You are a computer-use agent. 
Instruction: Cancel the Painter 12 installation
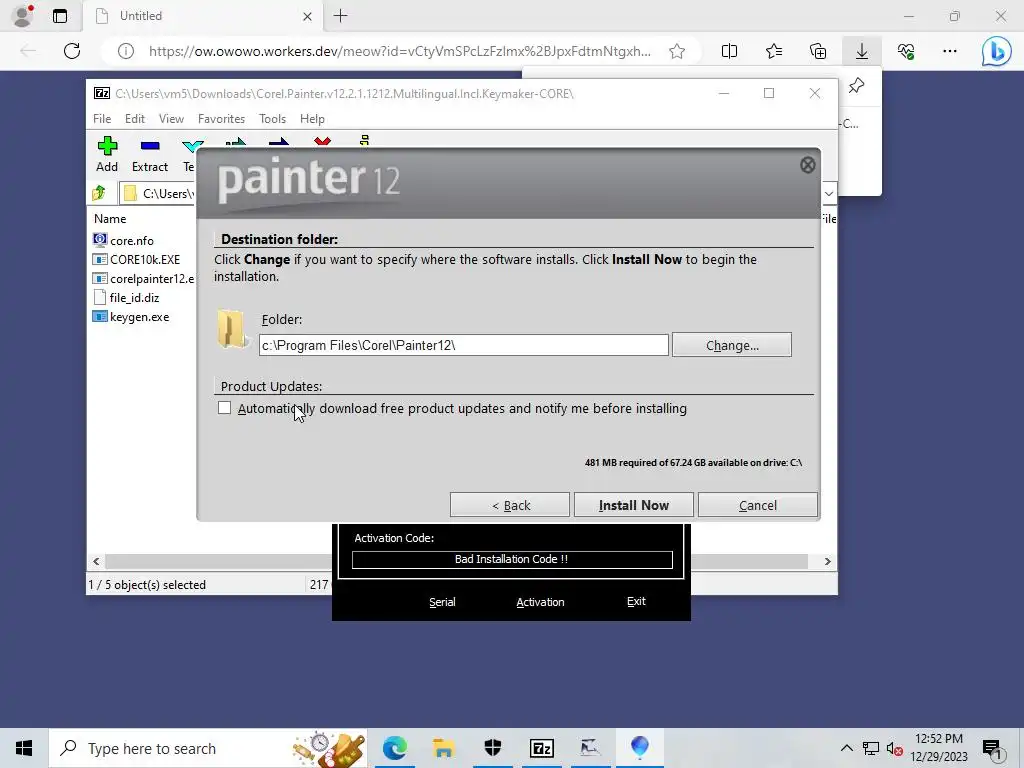758,505
